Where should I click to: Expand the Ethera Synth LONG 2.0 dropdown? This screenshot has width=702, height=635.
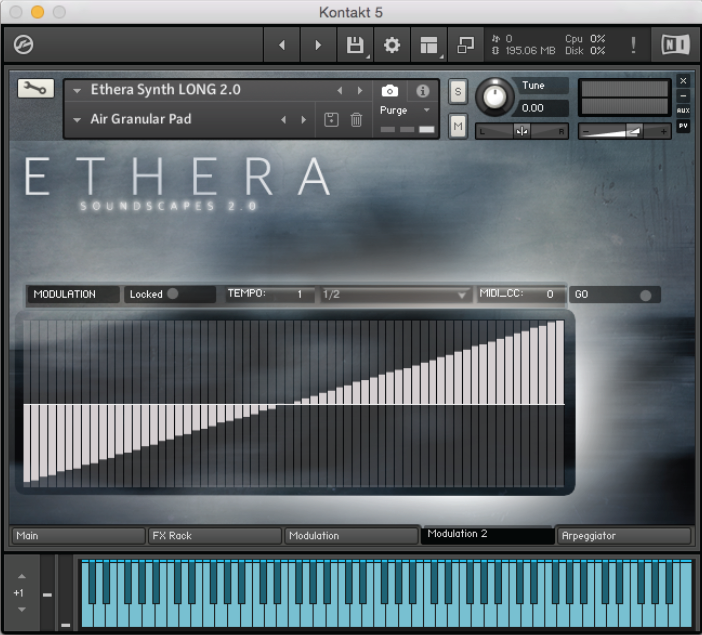77,90
